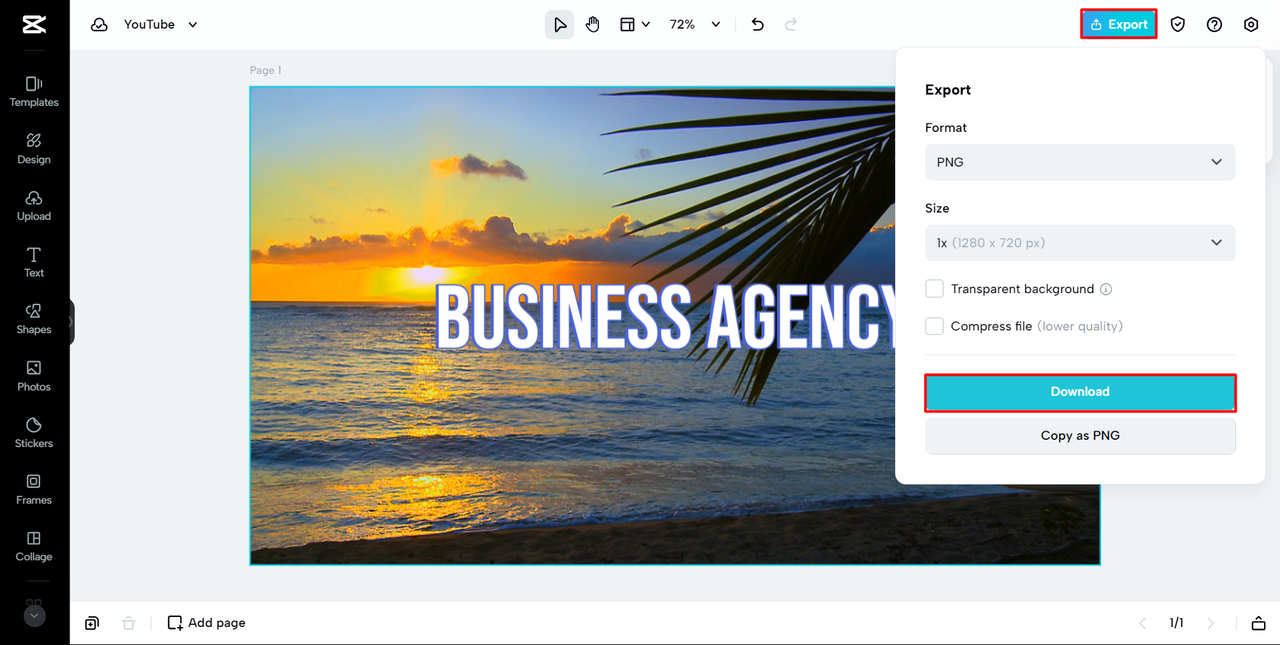Click the undo arrow icon
The width and height of the screenshot is (1280, 645).
(x=757, y=24)
